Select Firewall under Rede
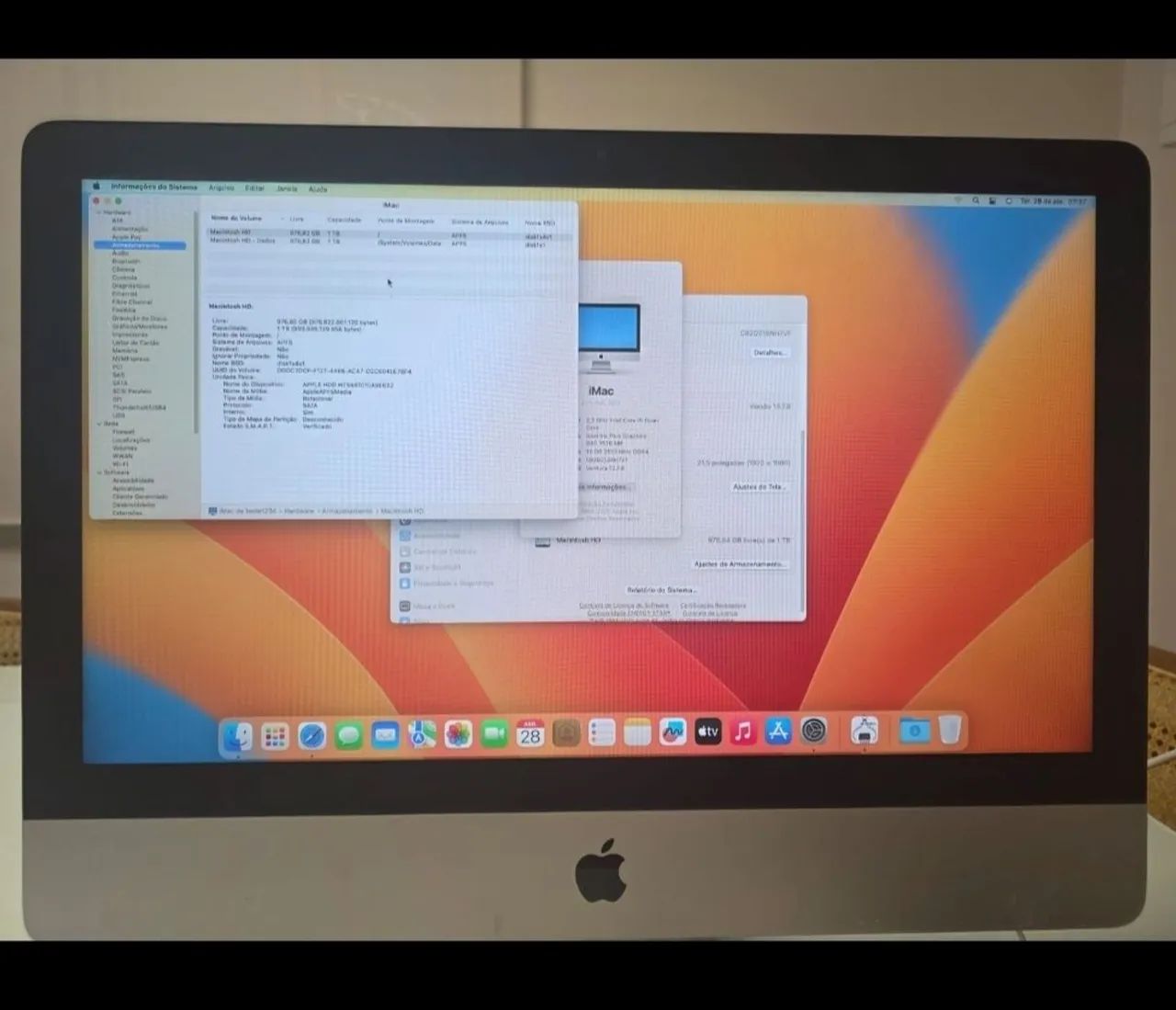The width and height of the screenshot is (1176, 1010). point(123,432)
